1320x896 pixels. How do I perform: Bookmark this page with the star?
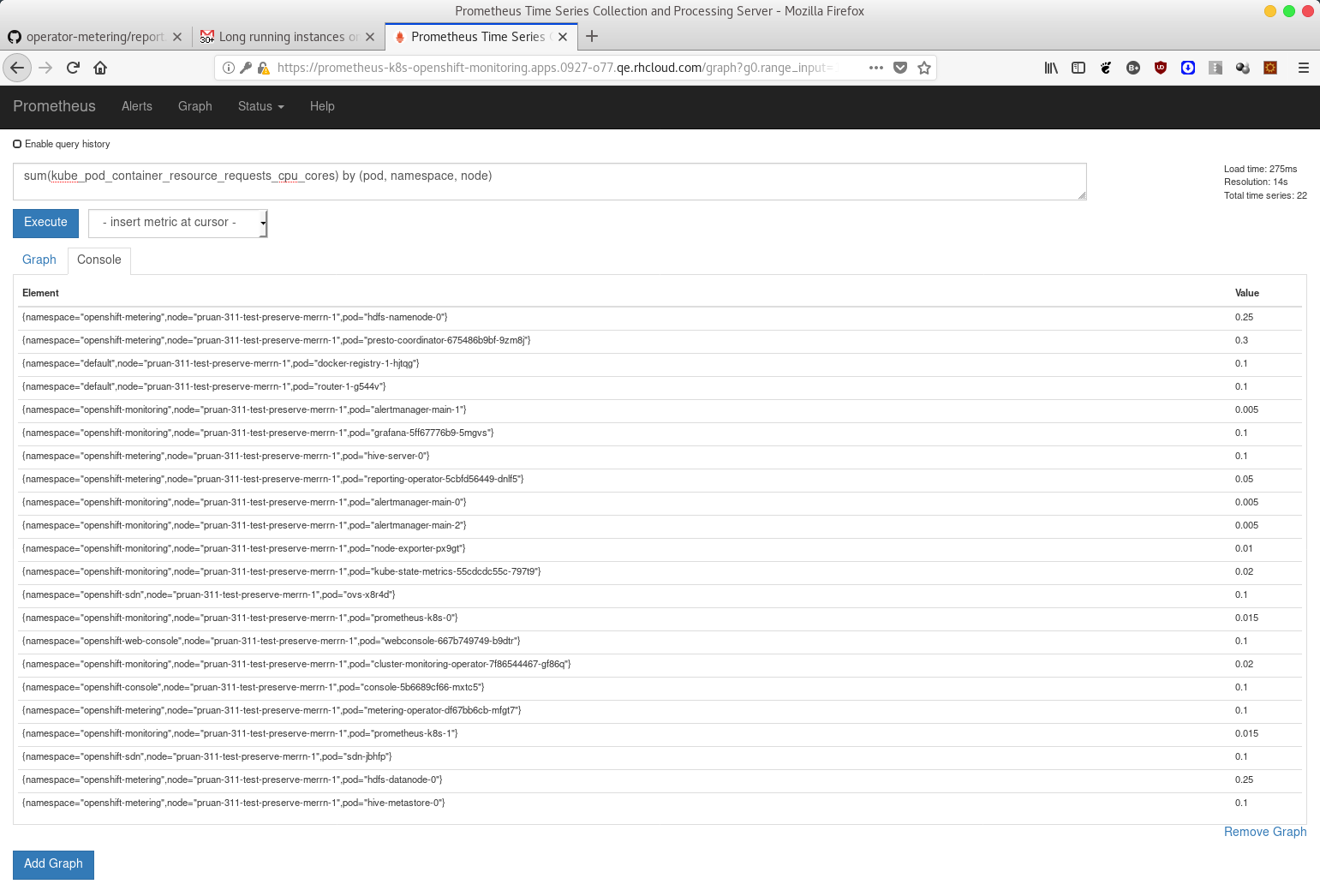pos(924,68)
